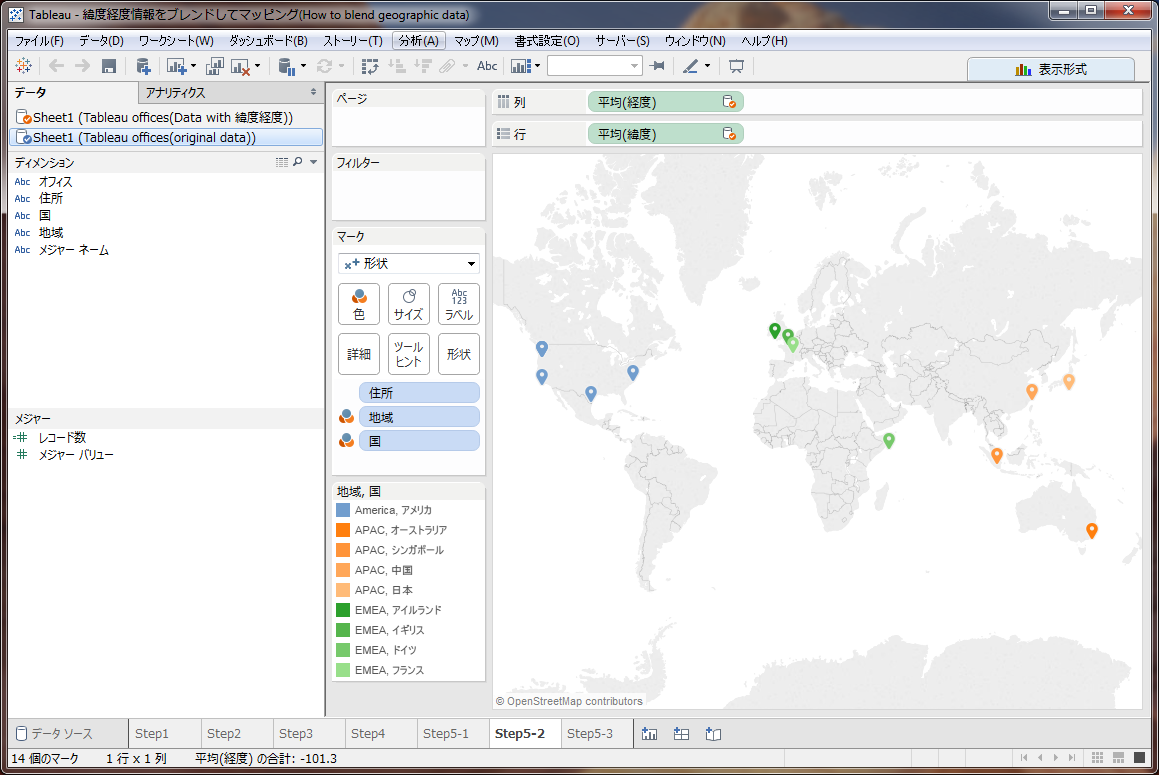1159x775 pixels.
Task: Save the workbook with floppy icon
Action: point(109,67)
